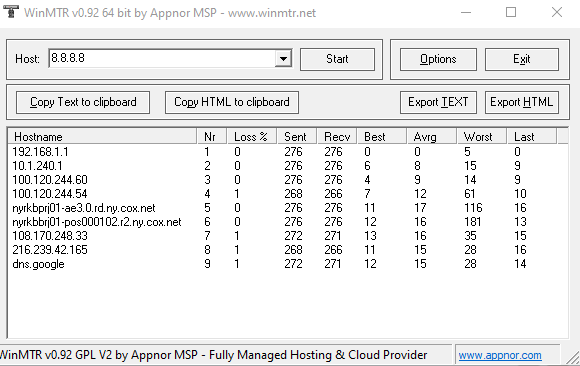The image size is (580, 366).
Task: Click the Worst column header
Action: click(x=482, y=137)
